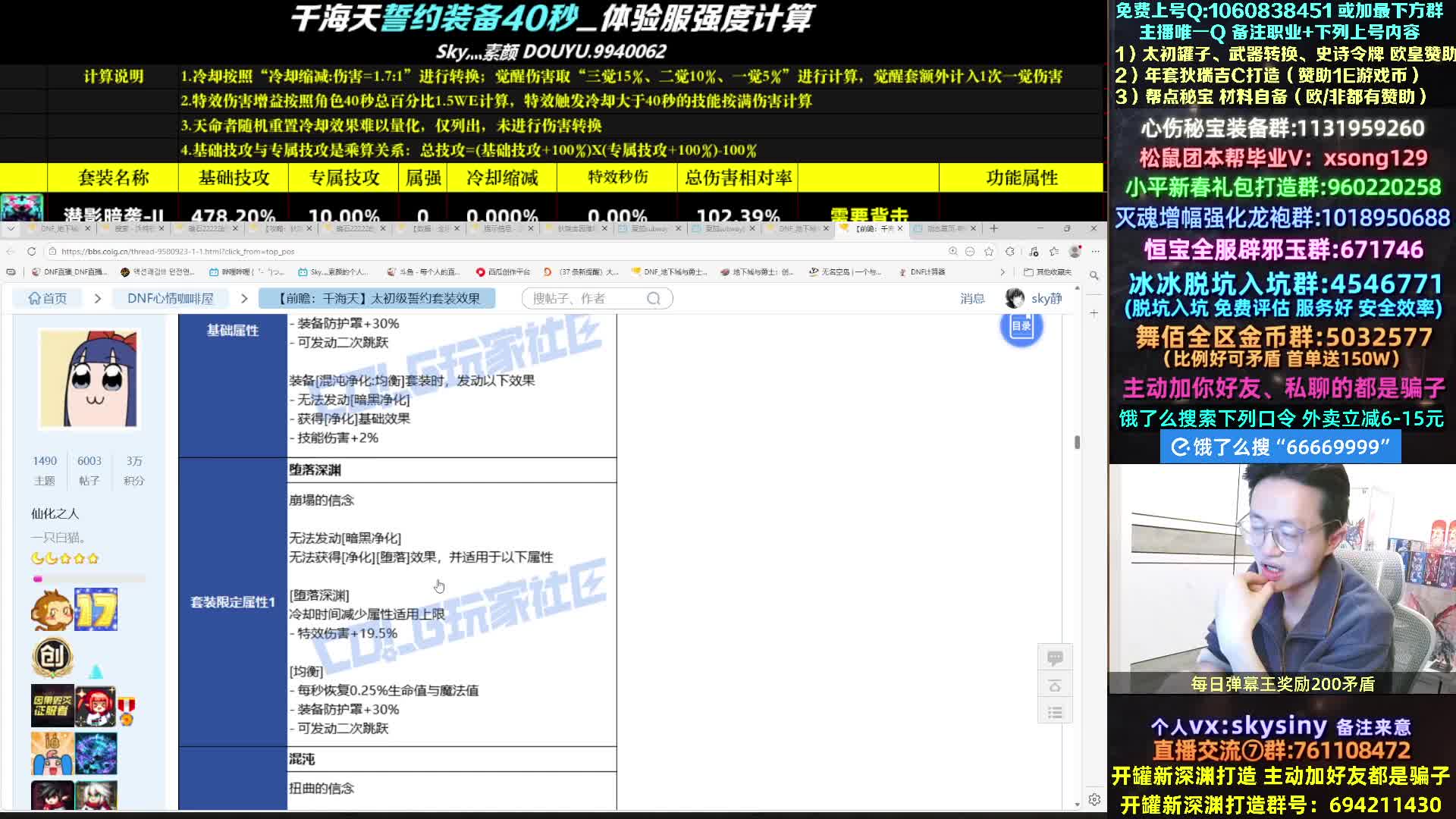
Task: Click the back-to-top floating icon
Action: tap(1055, 686)
